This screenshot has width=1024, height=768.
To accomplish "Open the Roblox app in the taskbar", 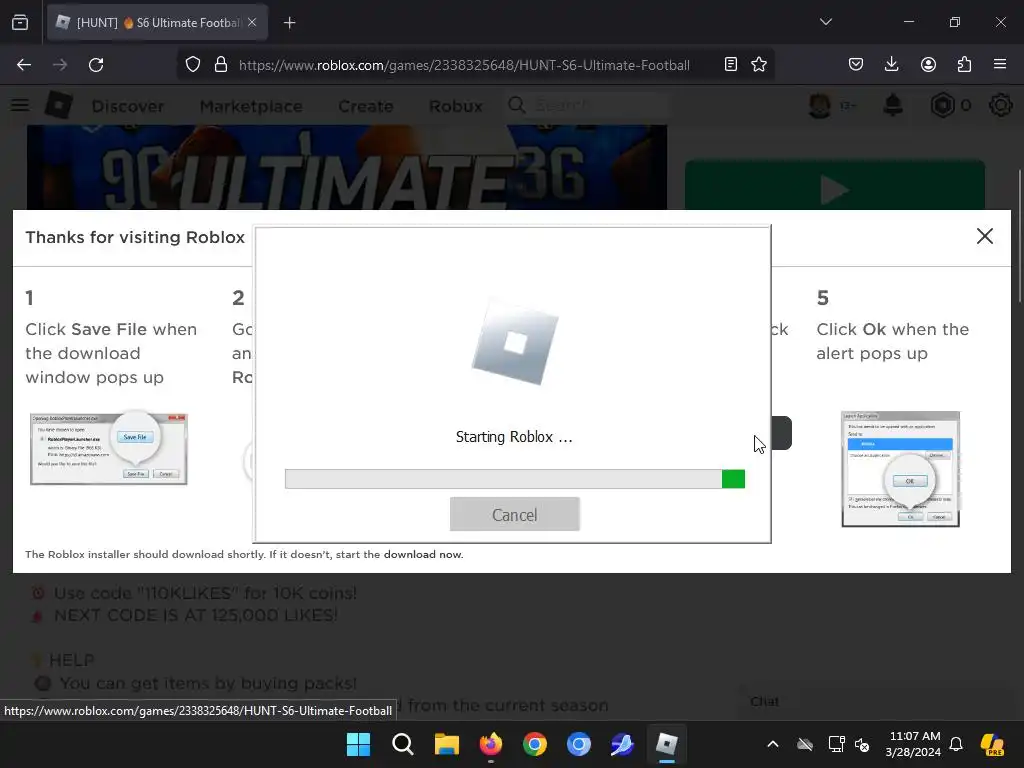I will [x=667, y=744].
